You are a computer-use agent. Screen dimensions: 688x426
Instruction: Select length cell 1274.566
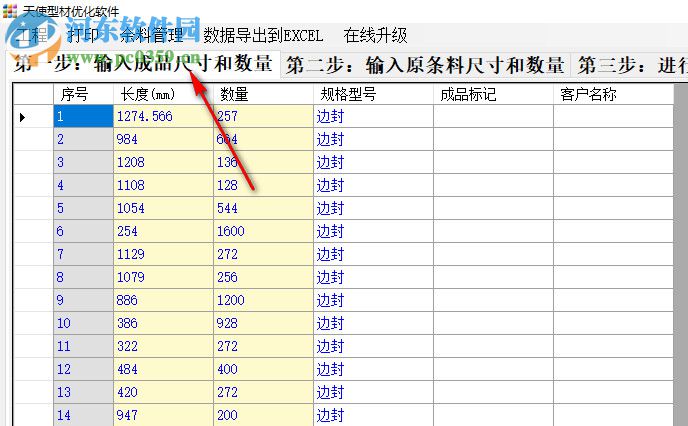[163, 116]
